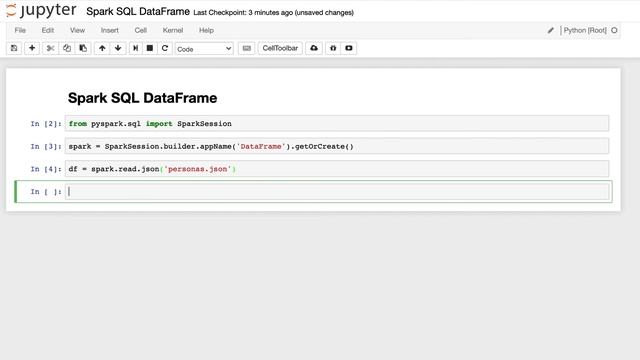
Task: Click the cell reading personas.json
Action: coord(337,169)
